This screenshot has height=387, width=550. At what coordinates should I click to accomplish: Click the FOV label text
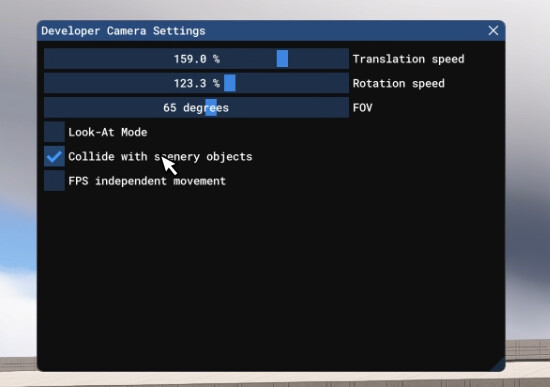click(363, 107)
